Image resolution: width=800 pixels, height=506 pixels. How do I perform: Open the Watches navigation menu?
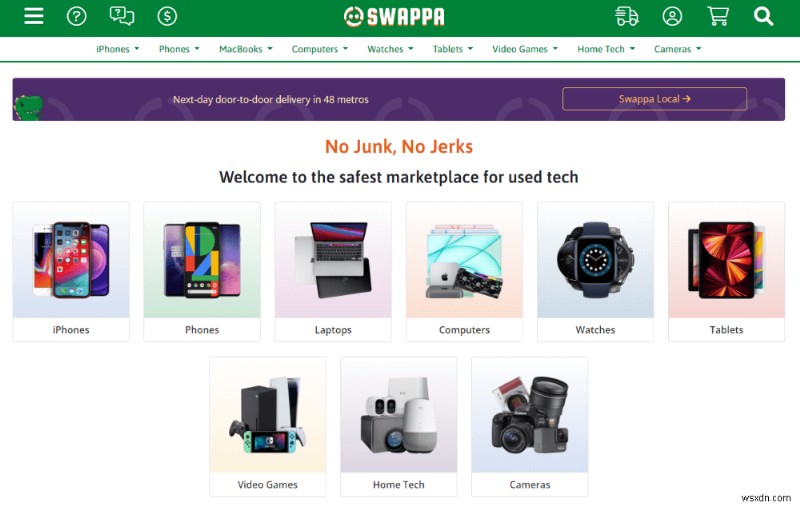pos(390,49)
